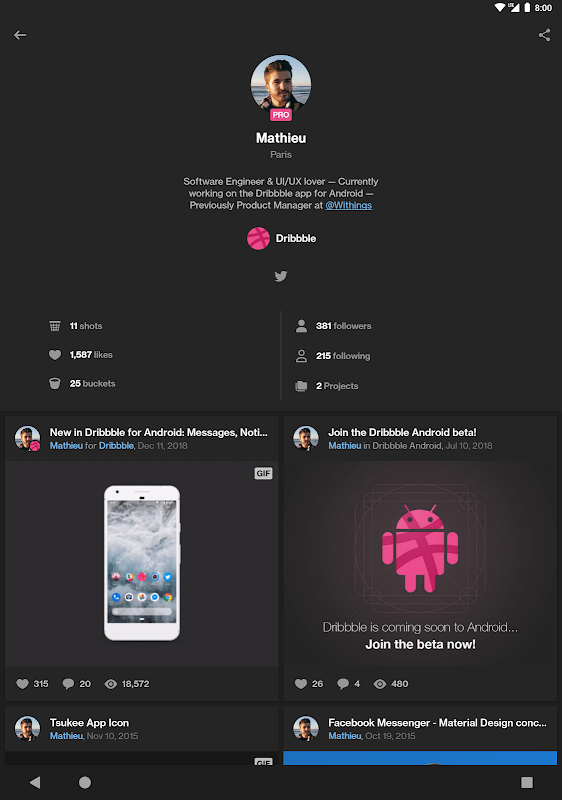
Task: Tap the comment bubble showing 4 comments
Action: pos(343,684)
